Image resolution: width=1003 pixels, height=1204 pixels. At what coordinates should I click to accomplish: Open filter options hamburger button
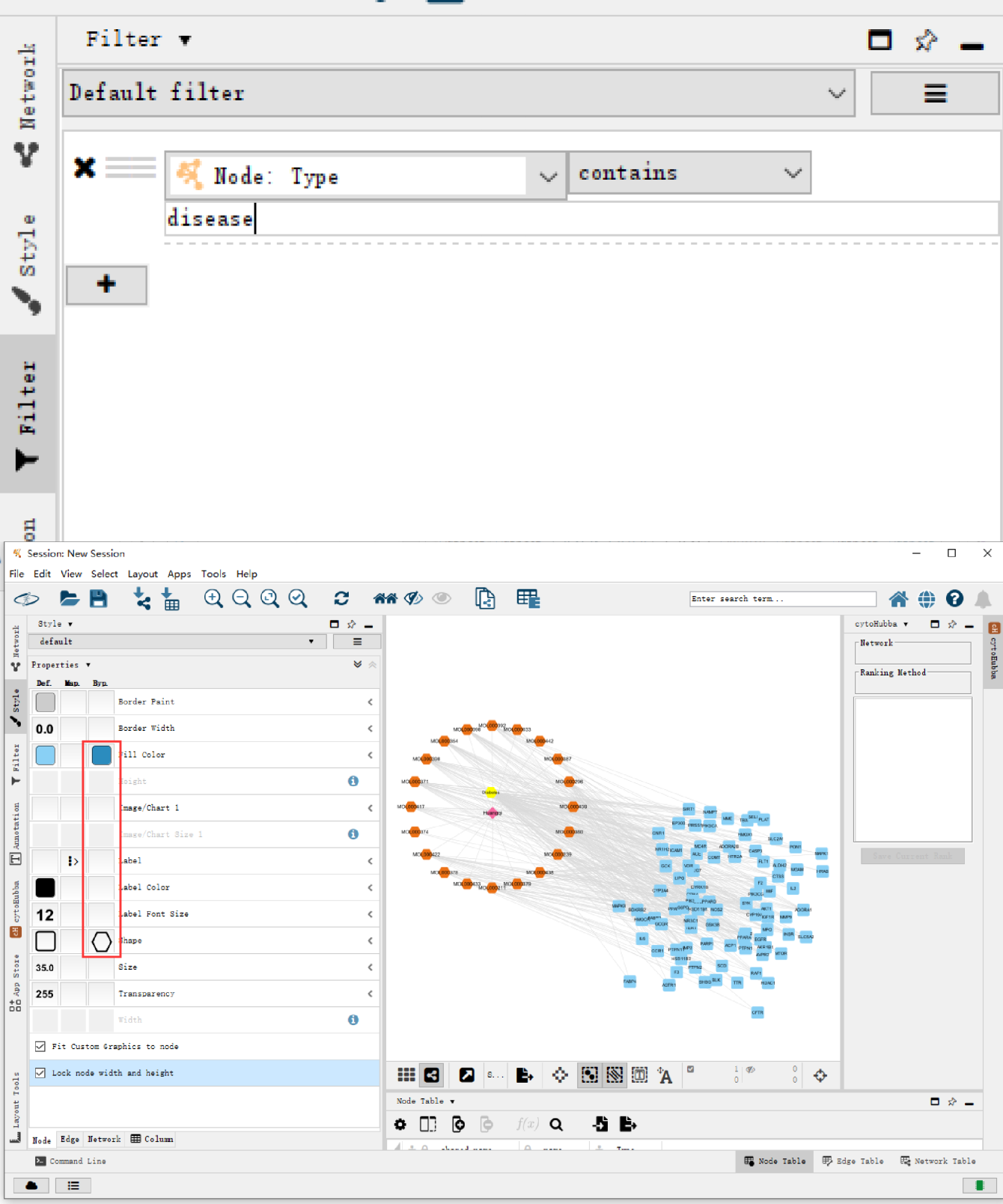pyautogui.click(x=935, y=93)
